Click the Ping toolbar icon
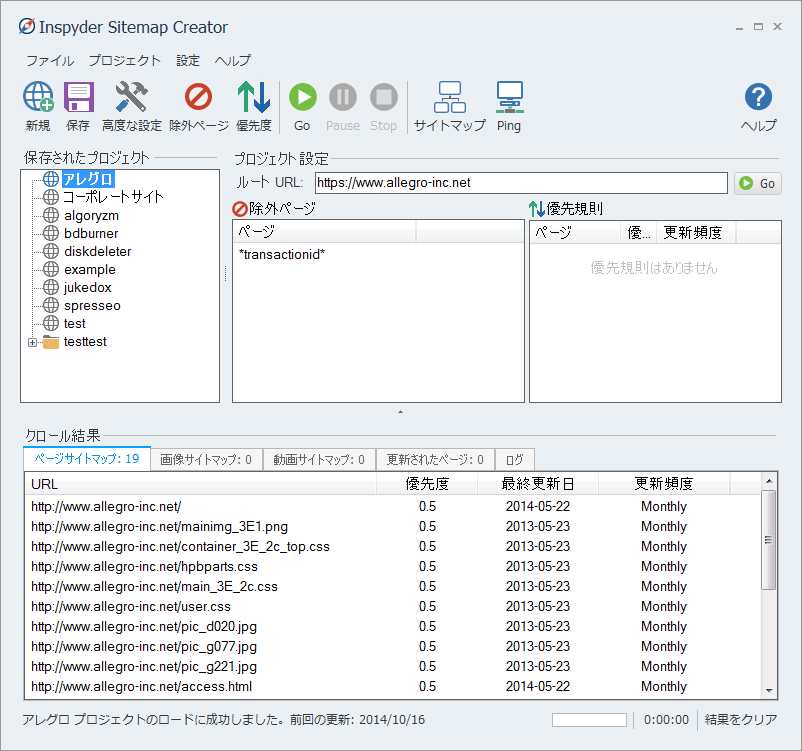802x751 pixels. (509, 97)
